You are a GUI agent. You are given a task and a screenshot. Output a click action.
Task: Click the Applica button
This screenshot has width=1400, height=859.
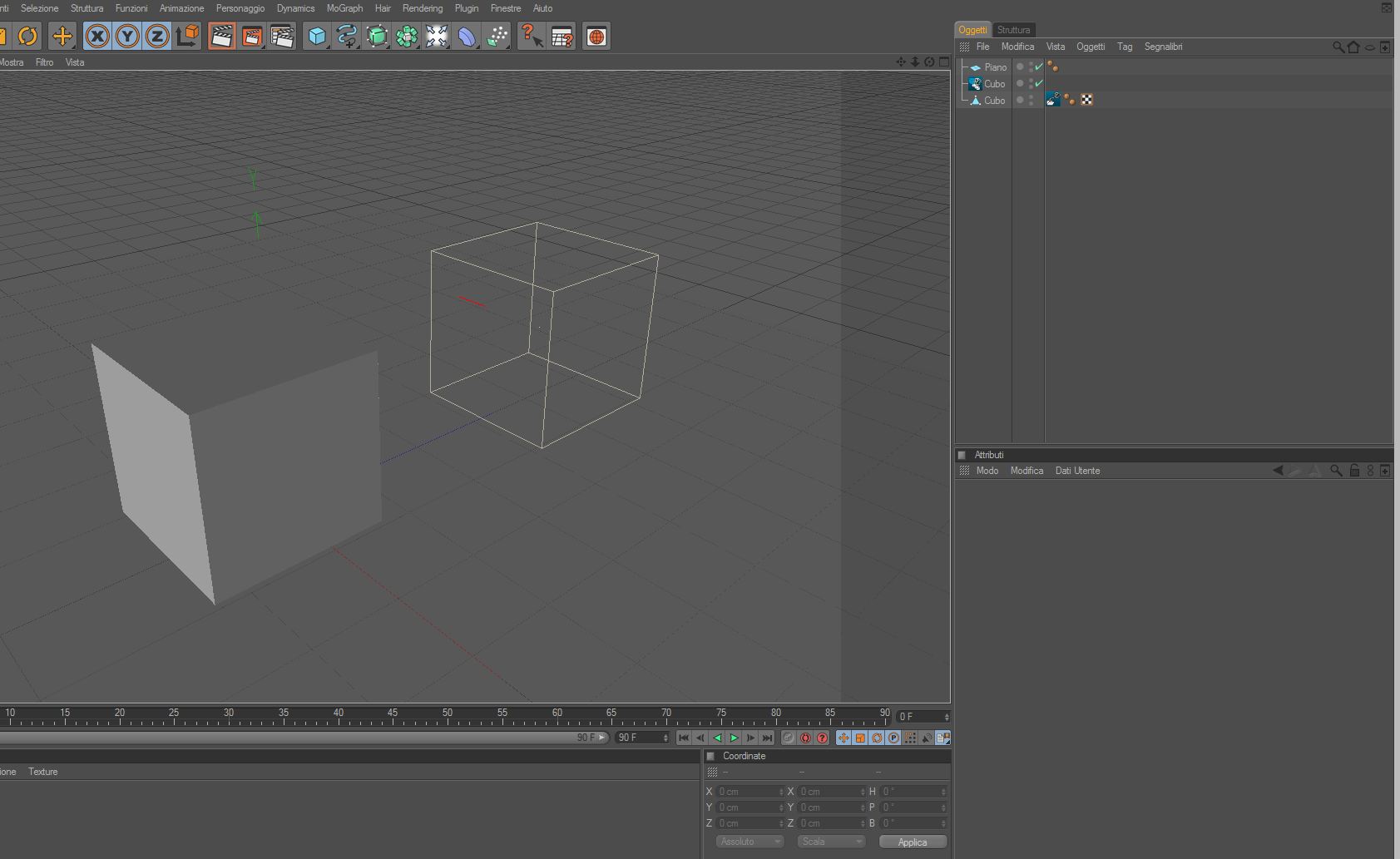[x=913, y=842]
